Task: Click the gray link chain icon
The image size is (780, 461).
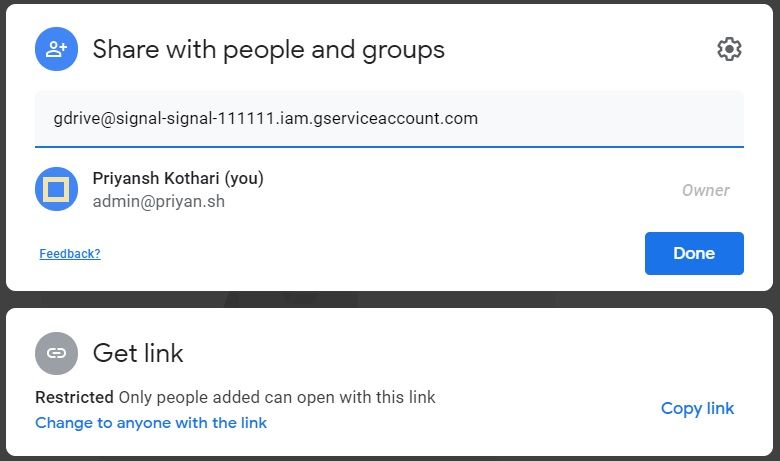Action: tap(56, 353)
